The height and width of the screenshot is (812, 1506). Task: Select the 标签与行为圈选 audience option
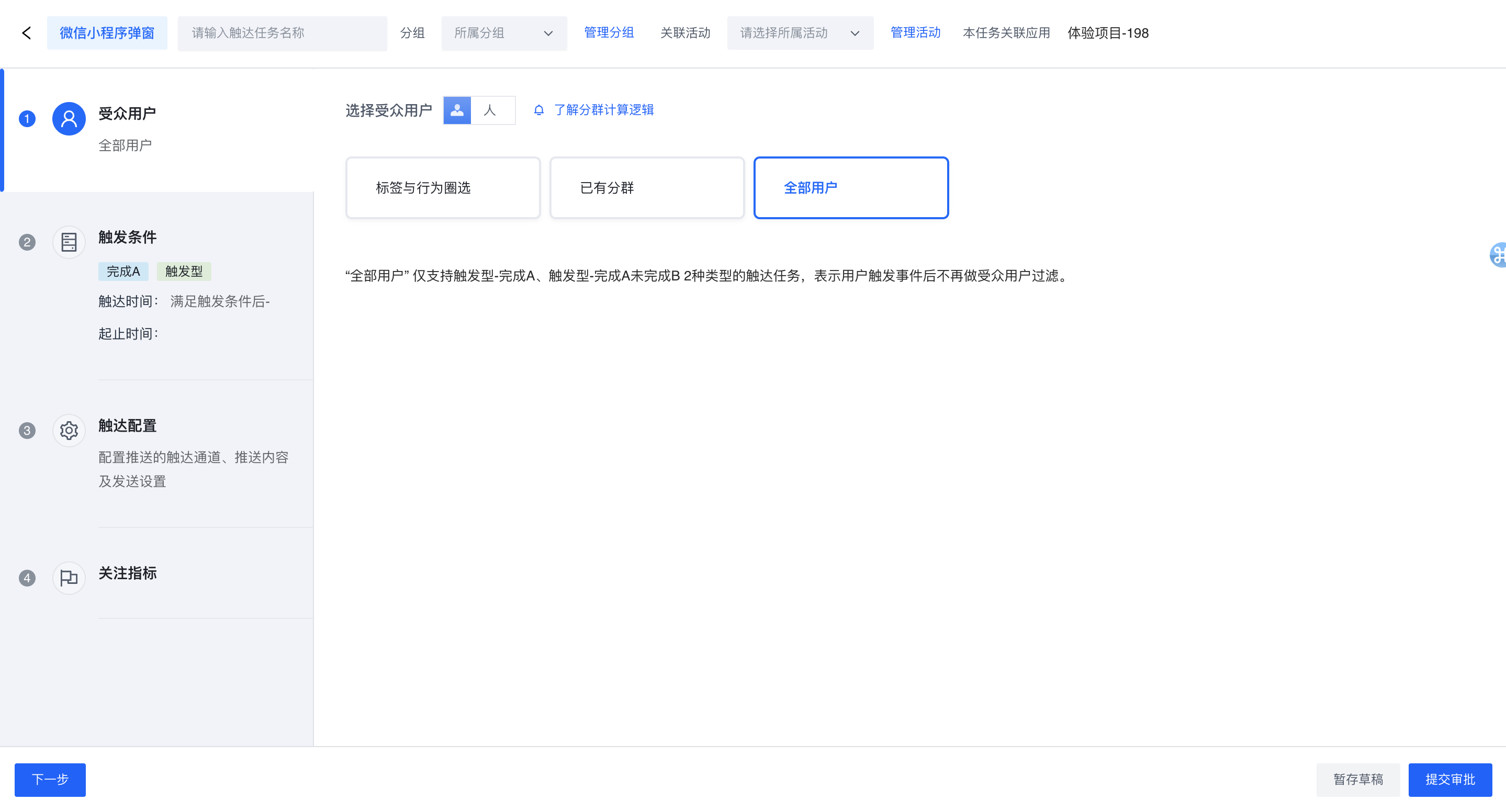443,188
